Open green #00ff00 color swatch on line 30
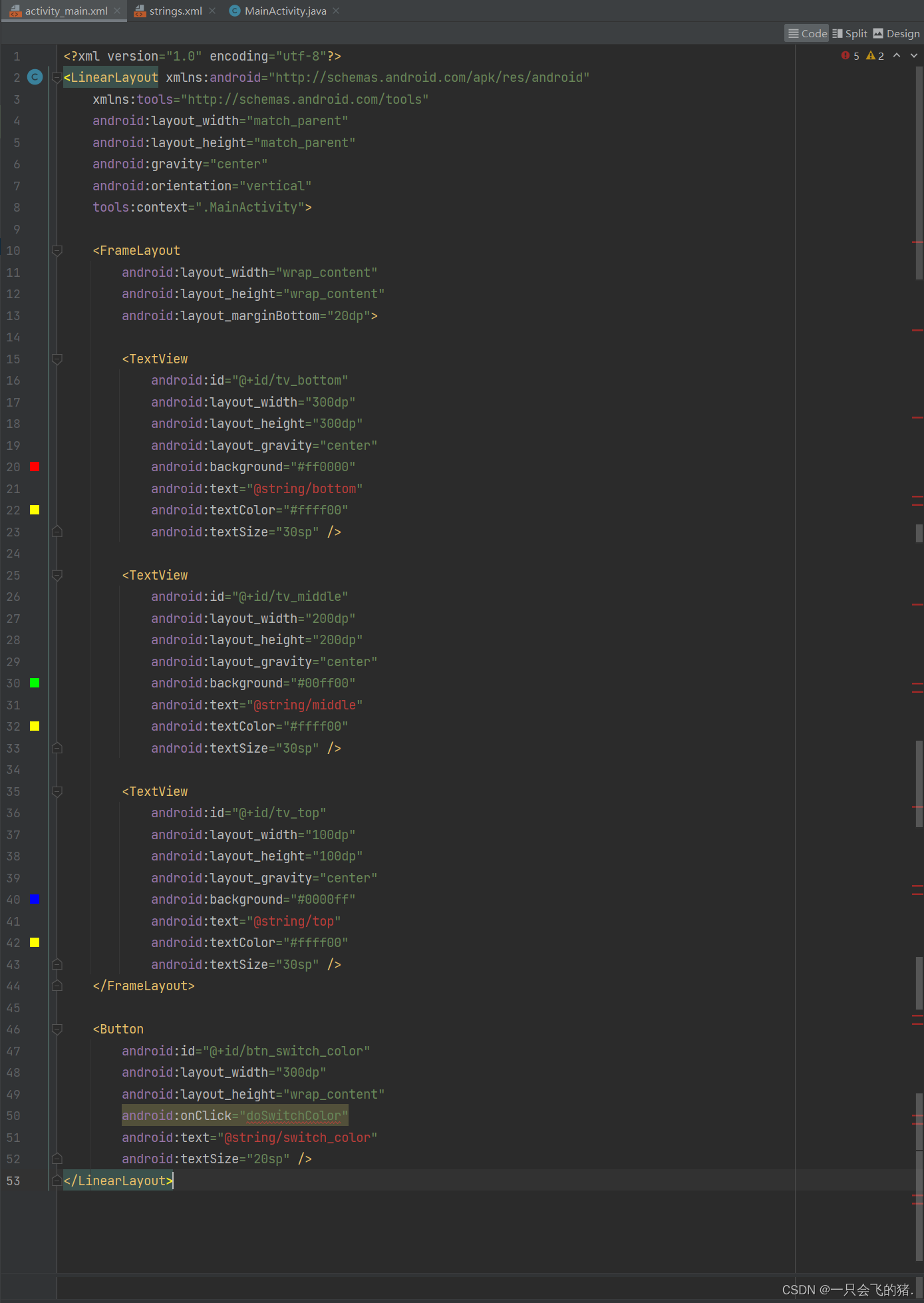Screen dimensions: 924x1303 (35, 683)
